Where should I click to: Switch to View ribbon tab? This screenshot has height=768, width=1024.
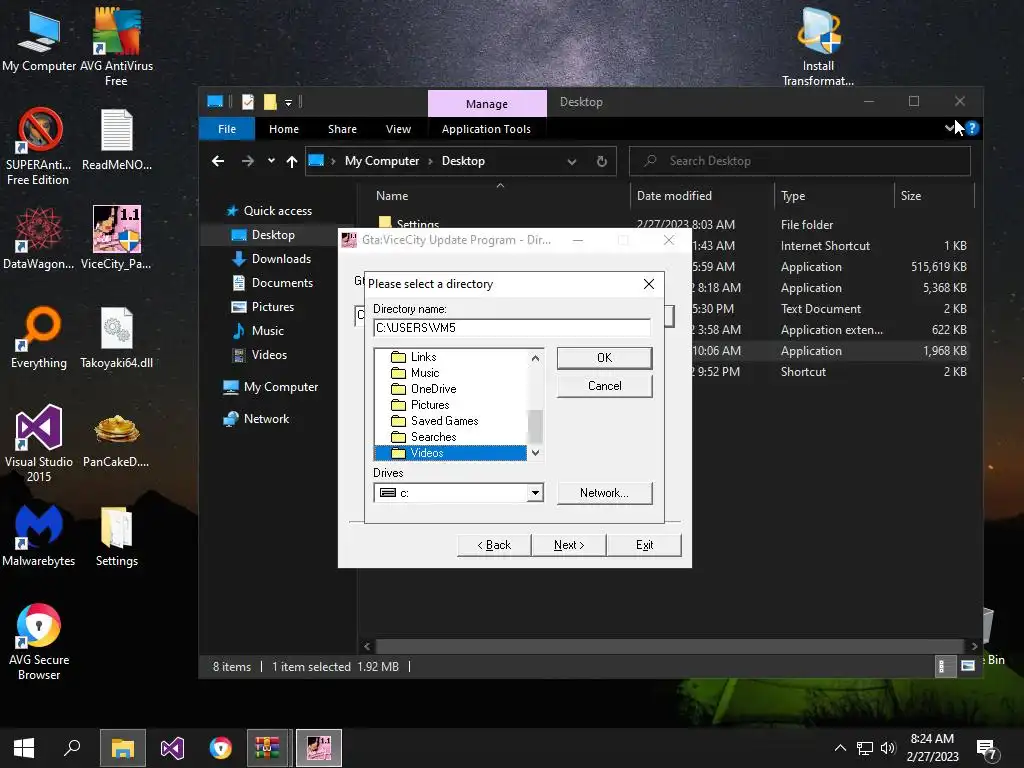coord(398,129)
